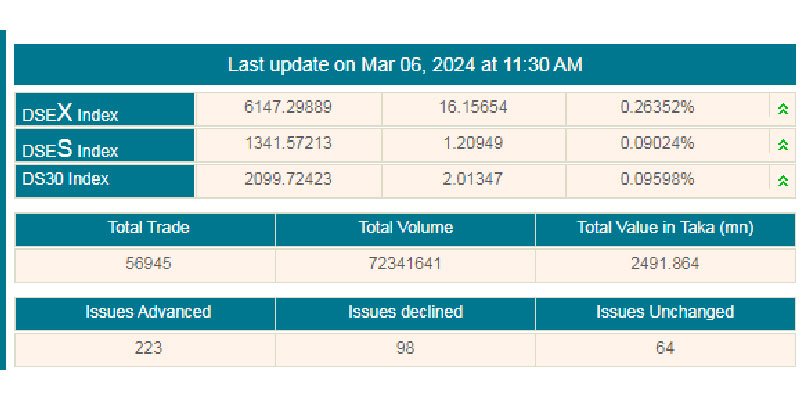800x400 pixels.
Task: Select the Issues Advanced header
Action: tap(148, 312)
